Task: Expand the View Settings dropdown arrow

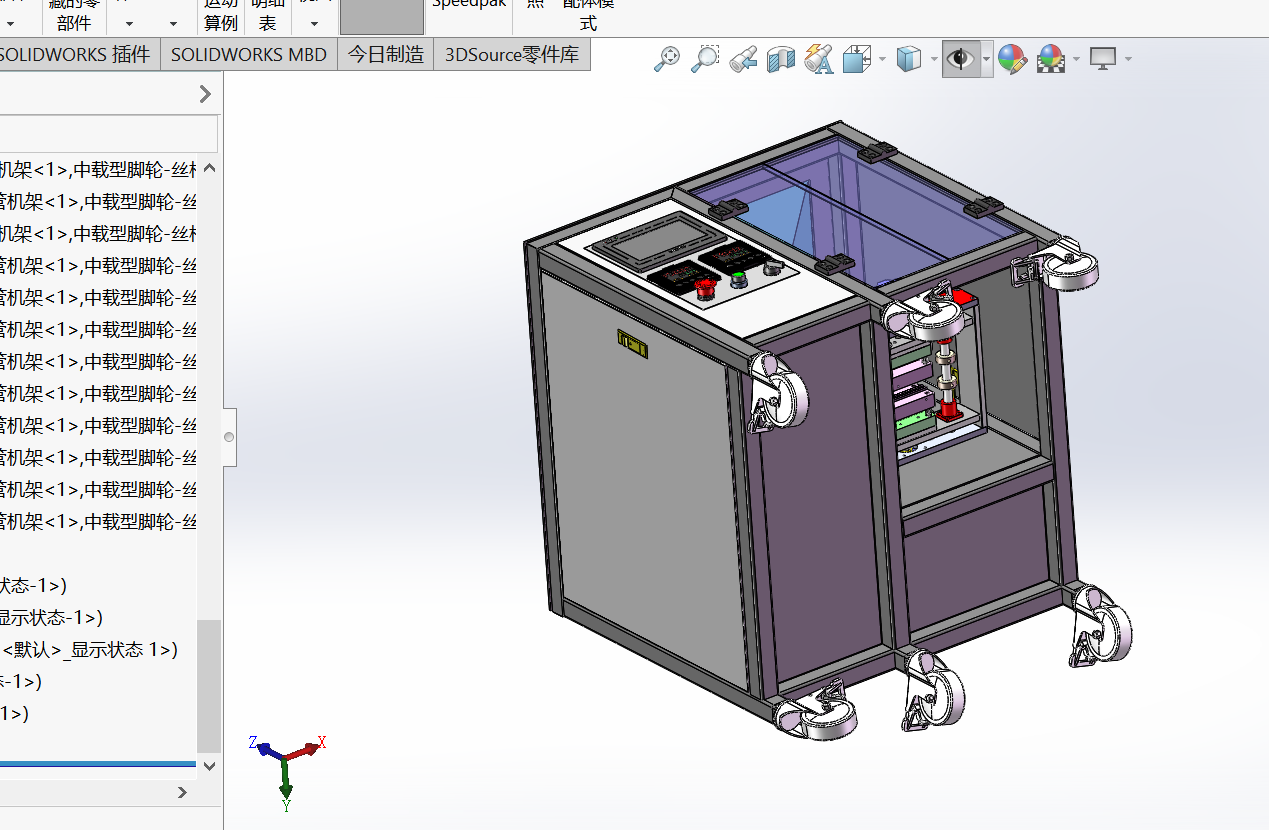Action: pyautogui.click(x=1128, y=60)
